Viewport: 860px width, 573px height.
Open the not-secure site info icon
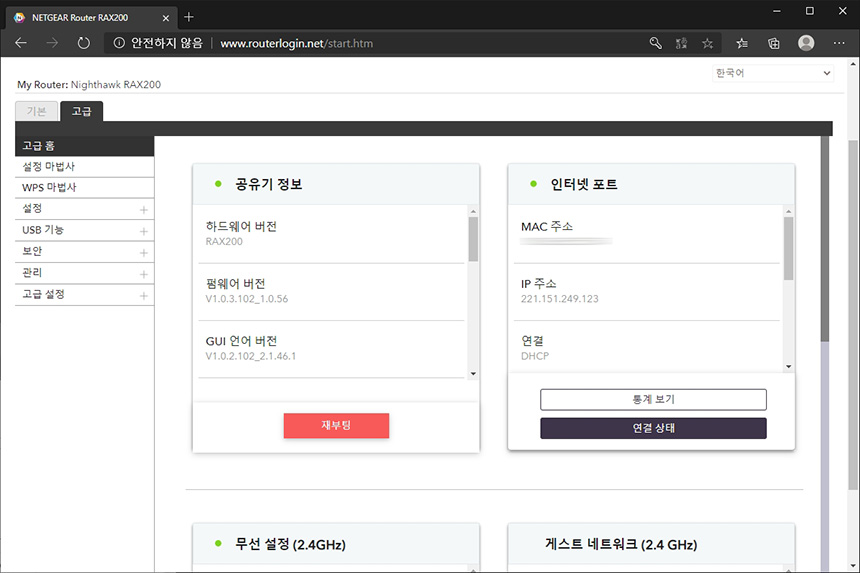pos(119,43)
